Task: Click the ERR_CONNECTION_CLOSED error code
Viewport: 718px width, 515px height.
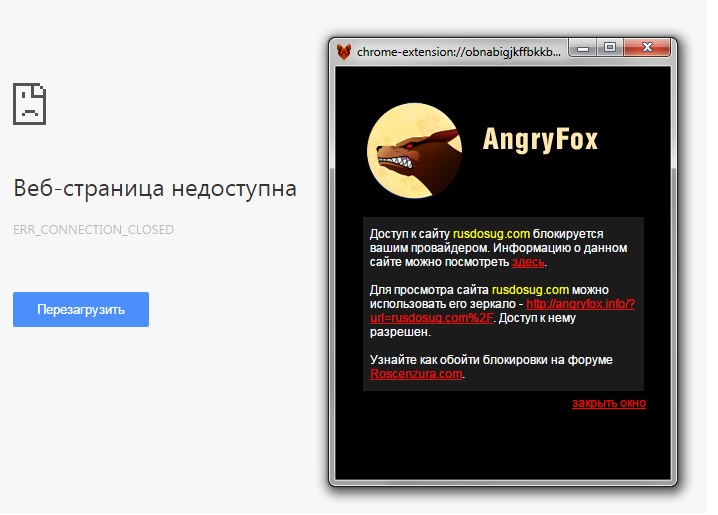Action: [93, 229]
